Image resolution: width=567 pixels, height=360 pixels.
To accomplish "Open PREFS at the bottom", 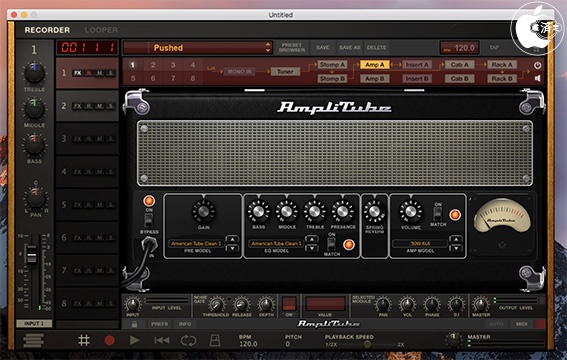I will [x=159, y=324].
